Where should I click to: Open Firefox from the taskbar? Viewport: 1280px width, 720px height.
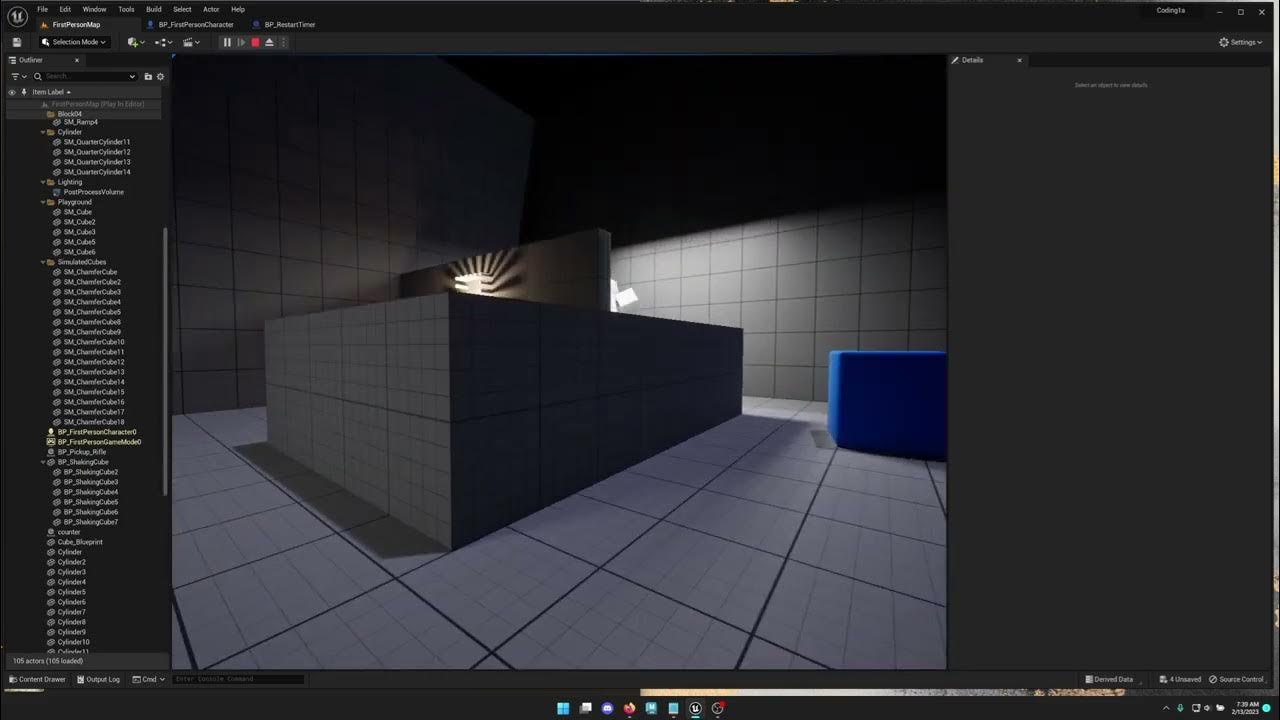pyautogui.click(x=629, y=708)
